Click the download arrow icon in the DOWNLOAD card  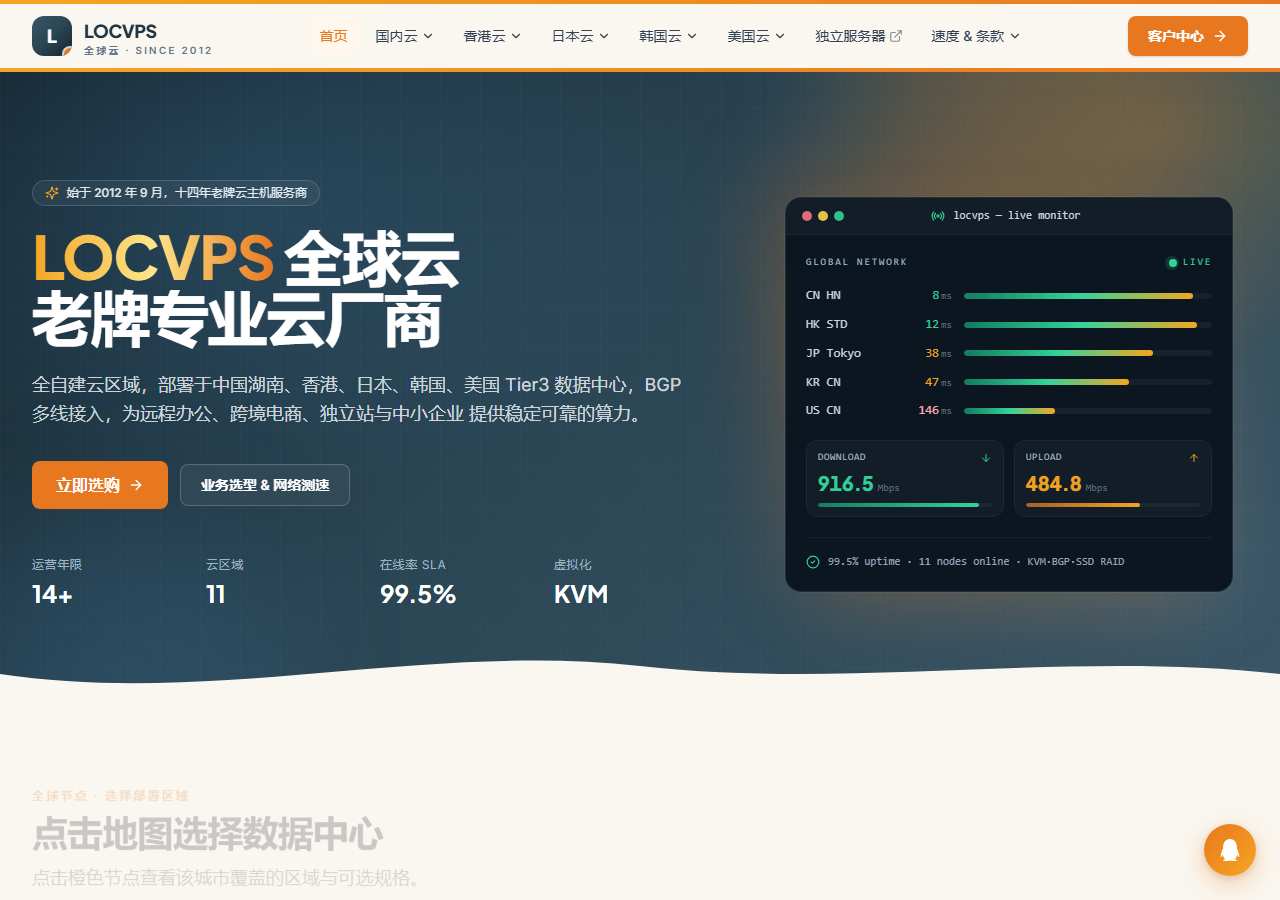[986, 458]
